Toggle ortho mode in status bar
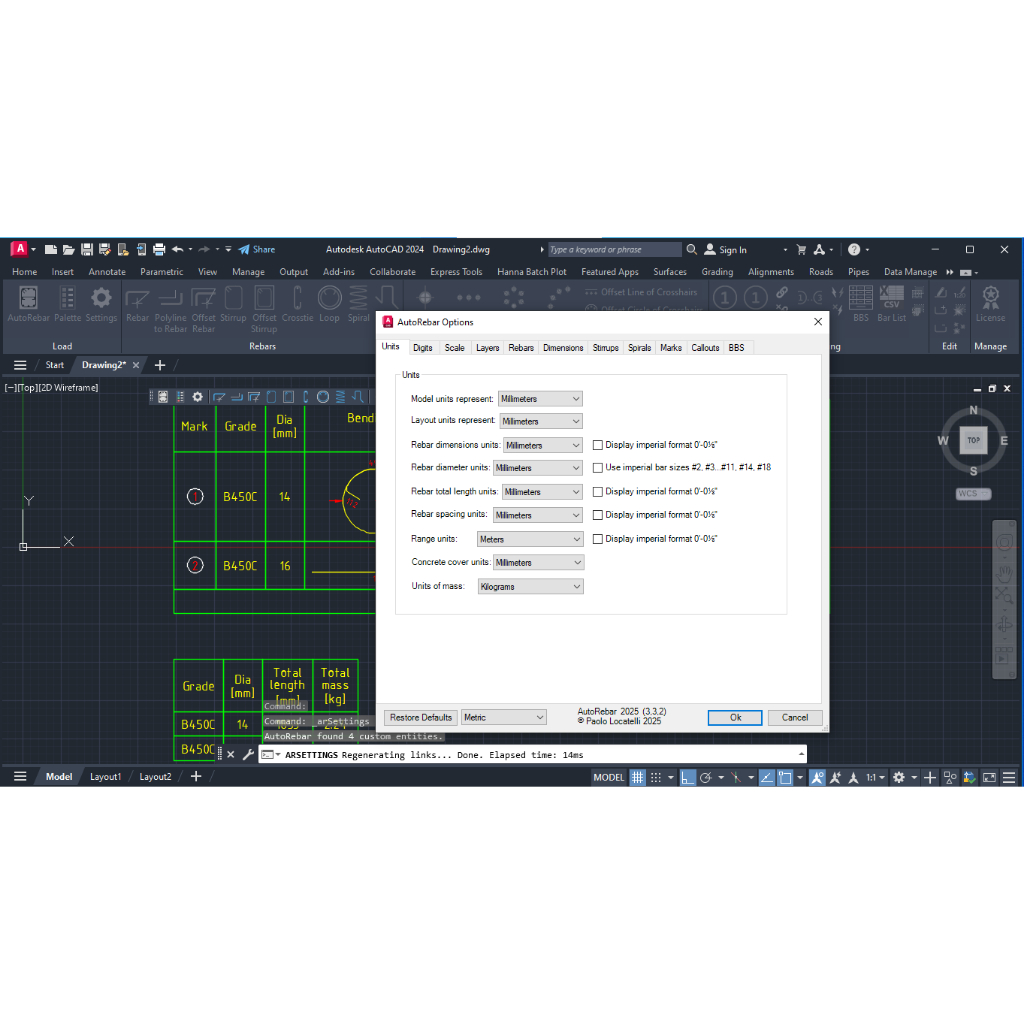The image size is (1024, 1024). coord(687,777)
